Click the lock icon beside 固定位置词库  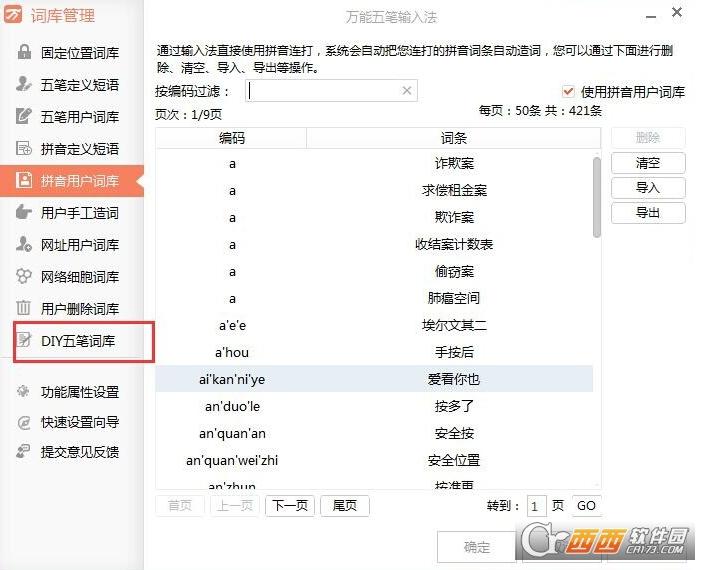(x=24, y=52)
